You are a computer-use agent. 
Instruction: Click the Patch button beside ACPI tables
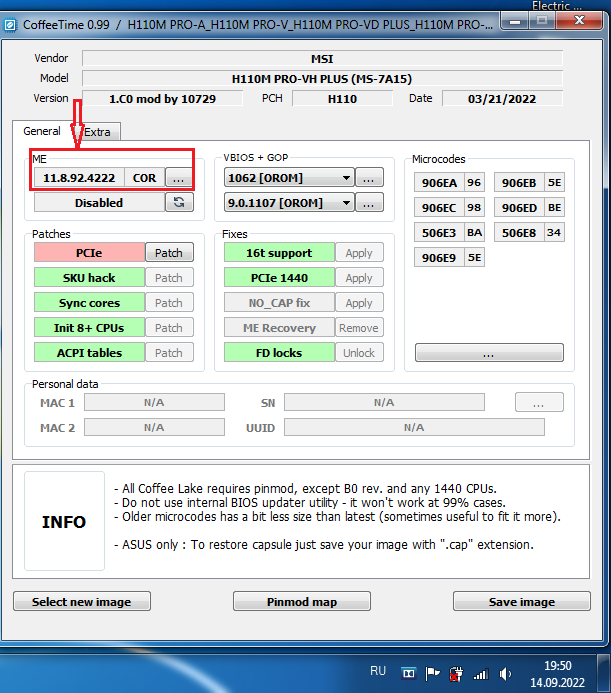[x=169, y=353]
